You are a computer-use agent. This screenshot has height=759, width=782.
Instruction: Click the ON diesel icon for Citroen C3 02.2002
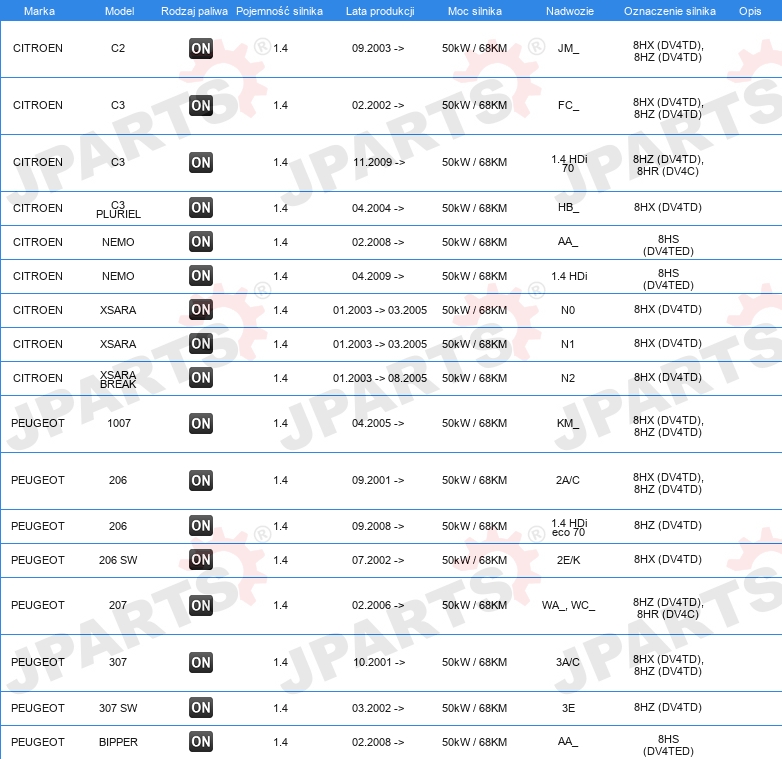click(x=201, y=105)
